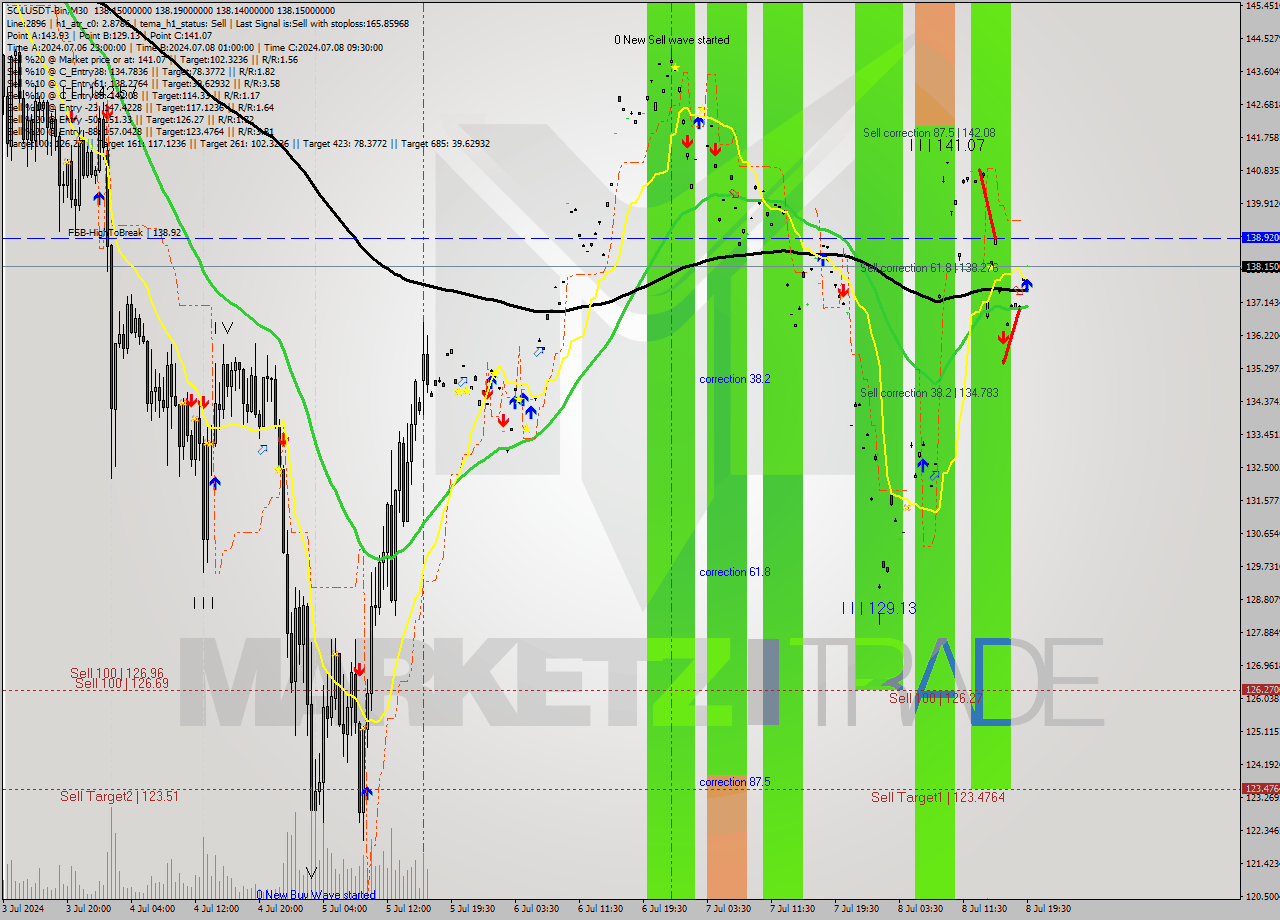Click the 'Sell Target1 | 123.4764' label
Viewport: 1280px width, 920px height.
[x=938, y=797]
